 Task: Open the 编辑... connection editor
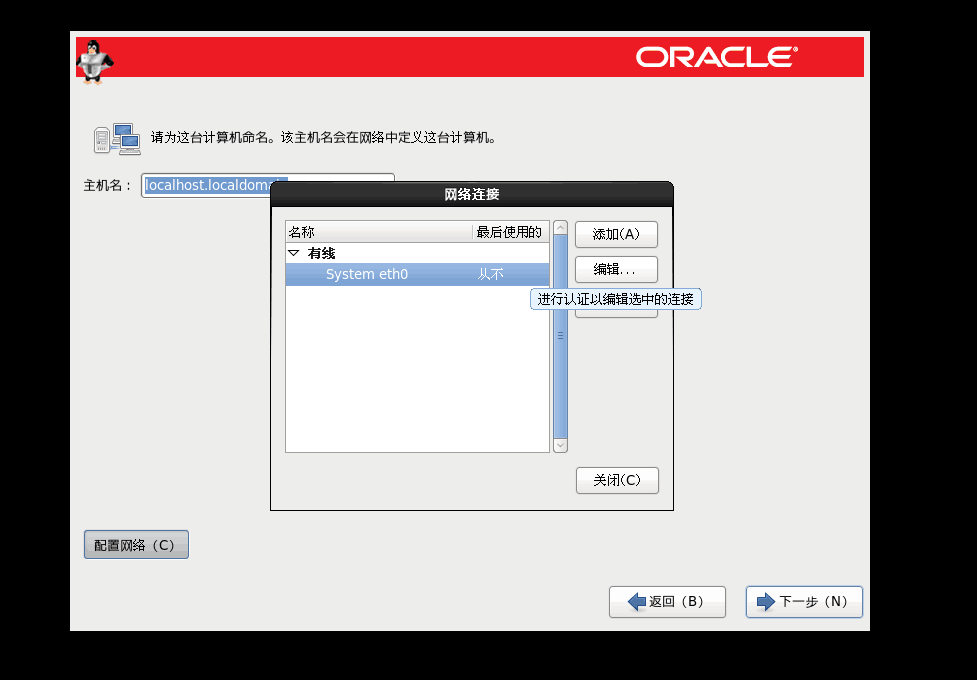point(616,270)
